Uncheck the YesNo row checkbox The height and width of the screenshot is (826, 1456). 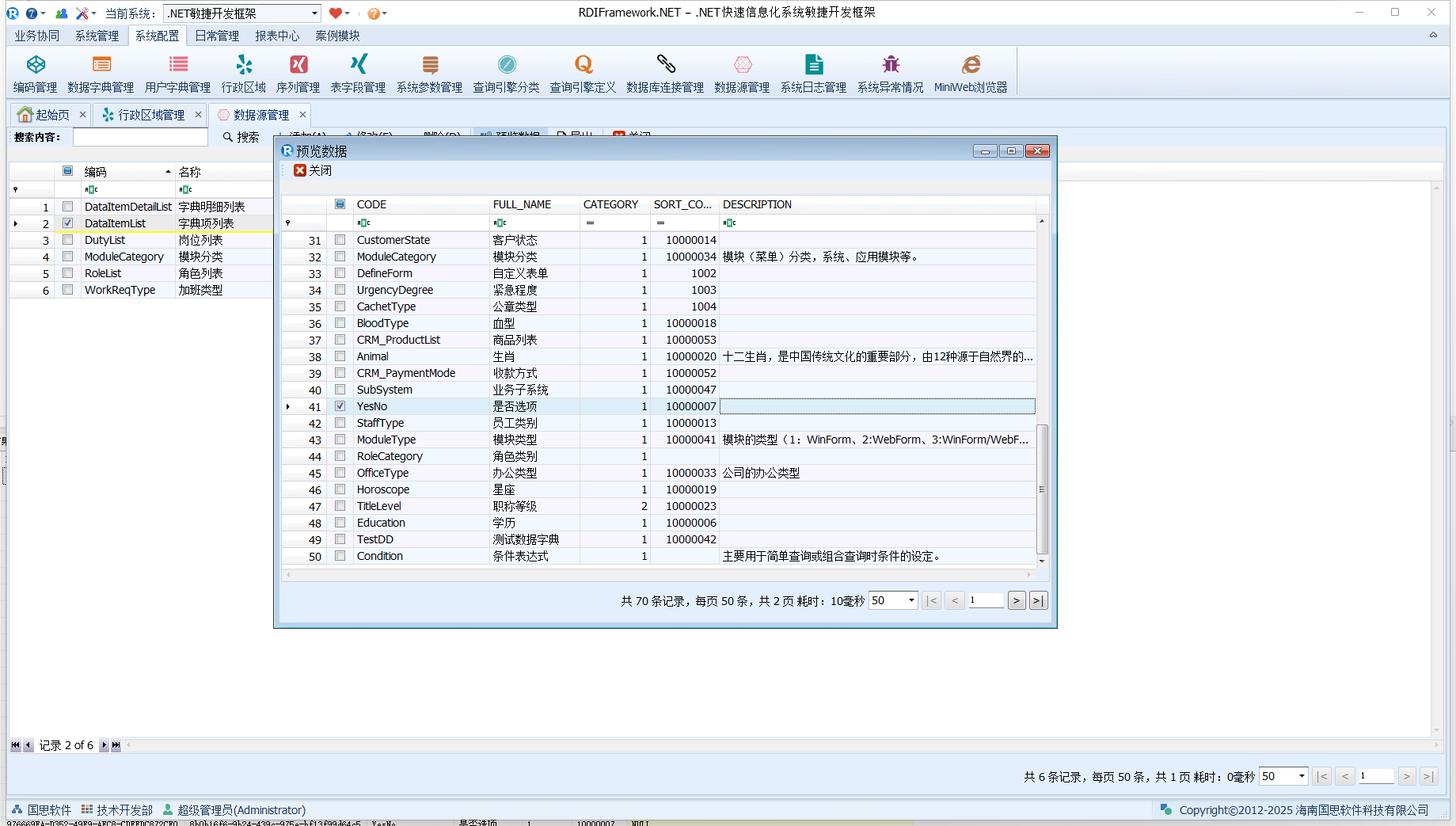[340, 406]
